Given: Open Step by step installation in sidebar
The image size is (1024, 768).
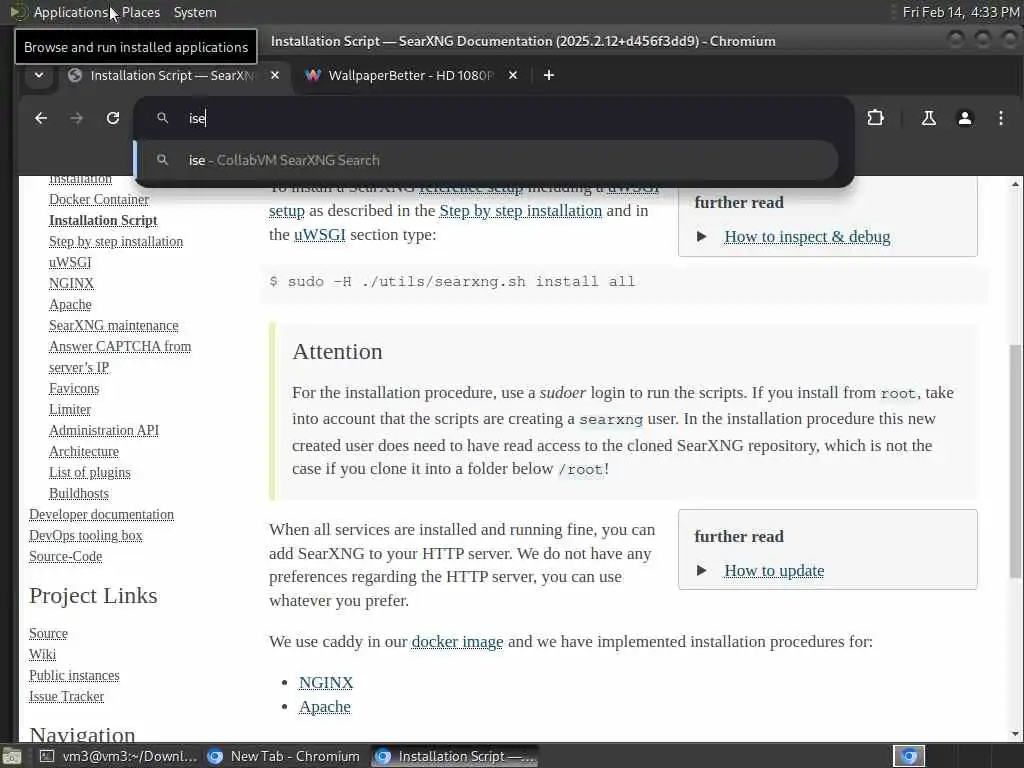Looking at the screenshot, I should tap(116, 241).
